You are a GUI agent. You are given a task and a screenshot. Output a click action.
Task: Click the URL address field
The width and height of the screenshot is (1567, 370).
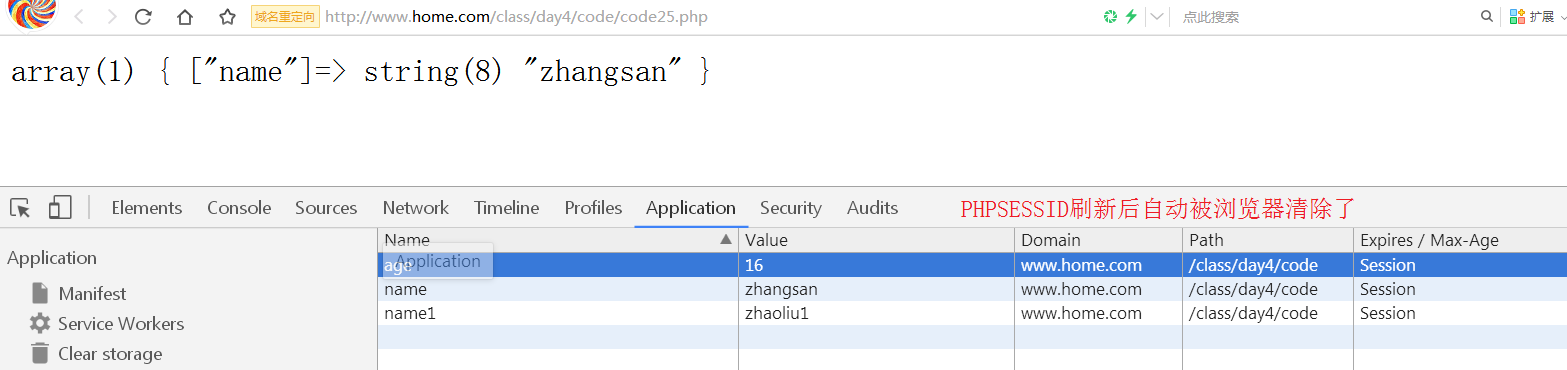tap(700, 17)
